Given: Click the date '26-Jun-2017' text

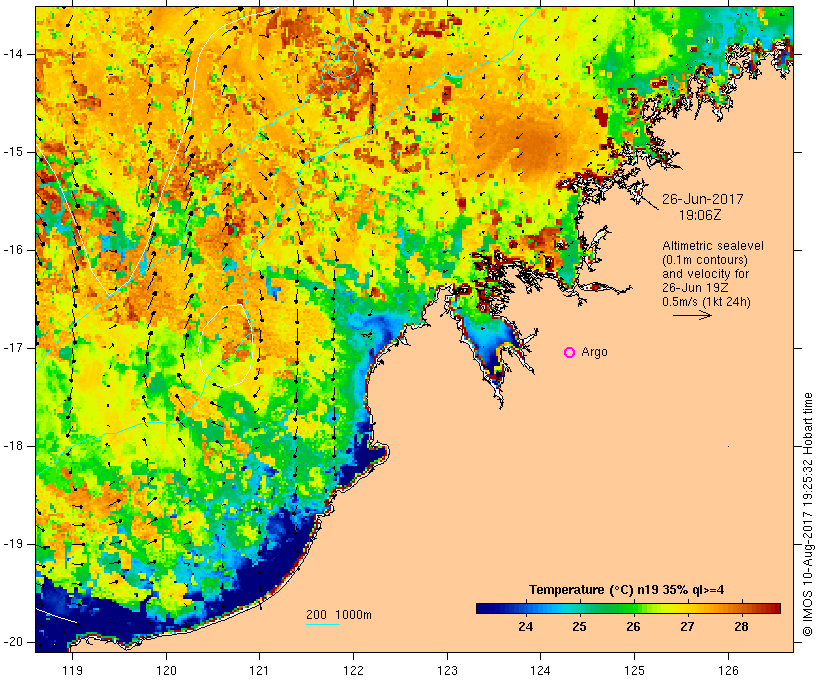Looking at the screenshot, I should (702, 199).
